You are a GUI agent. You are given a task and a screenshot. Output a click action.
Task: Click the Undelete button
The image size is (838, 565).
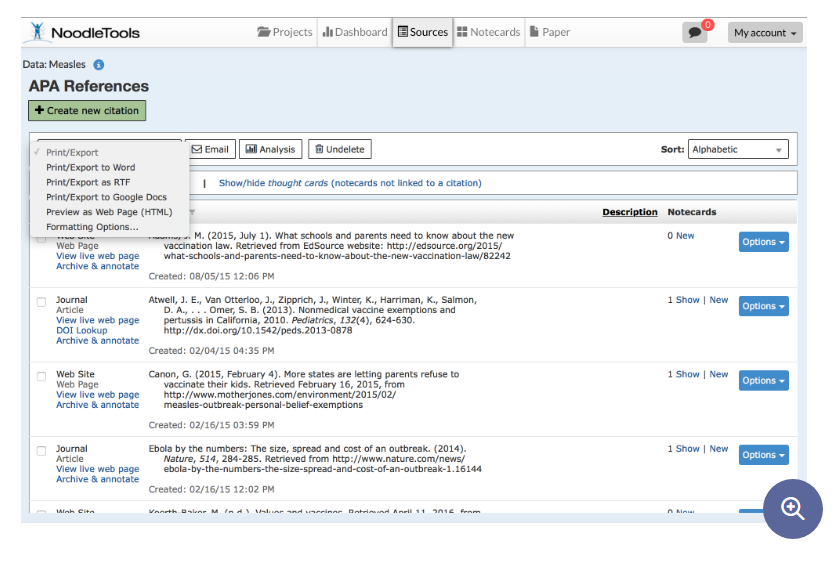pyautogui.click(x=340, y=149)
